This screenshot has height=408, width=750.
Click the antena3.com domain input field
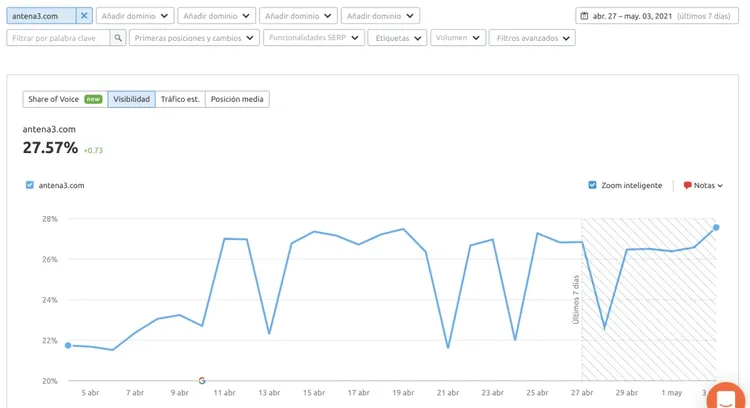[41, 16]
